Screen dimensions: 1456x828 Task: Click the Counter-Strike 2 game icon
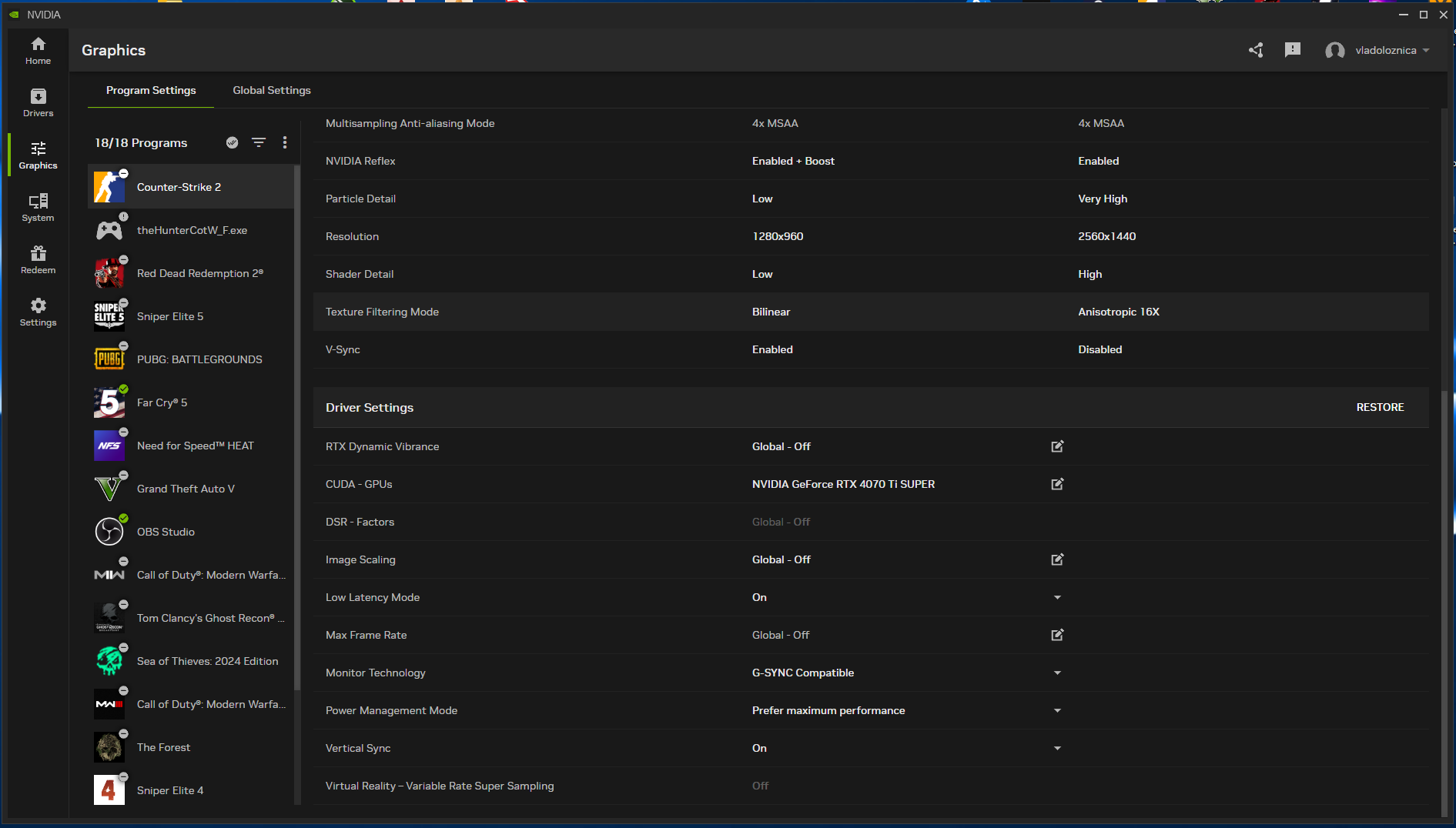coord(109,187)
